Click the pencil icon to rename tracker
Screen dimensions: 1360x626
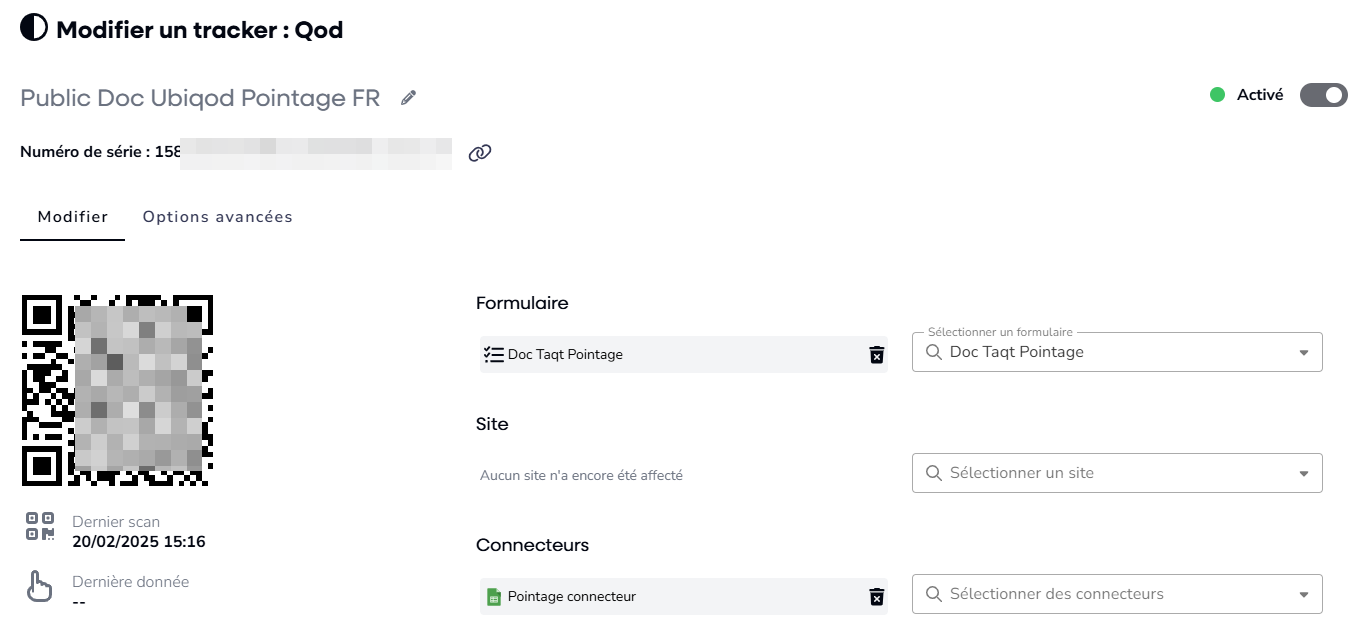pos(408,98)
